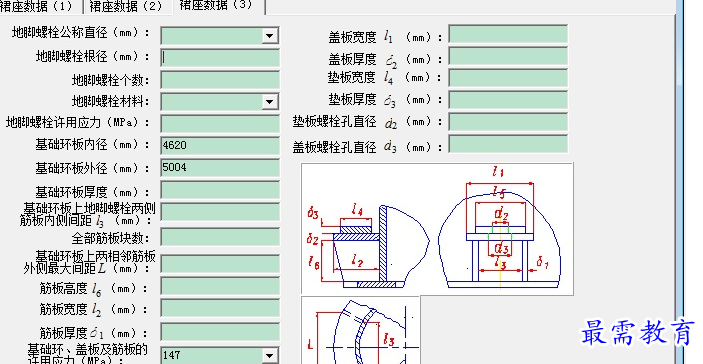Click the 垫板螺栓孔直径 d2 input field
The image size is (703, 364).
(x=508, y=122)
